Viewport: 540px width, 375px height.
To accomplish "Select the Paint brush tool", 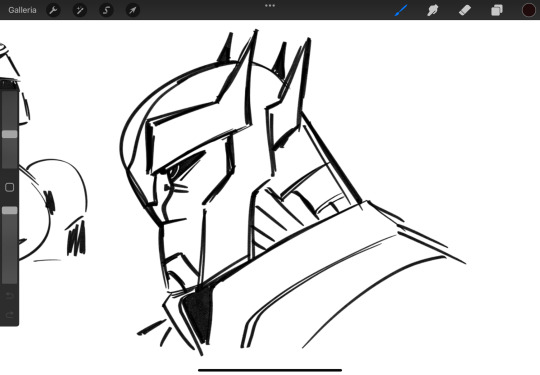I will pyautogui.click(x=401, y=10).
